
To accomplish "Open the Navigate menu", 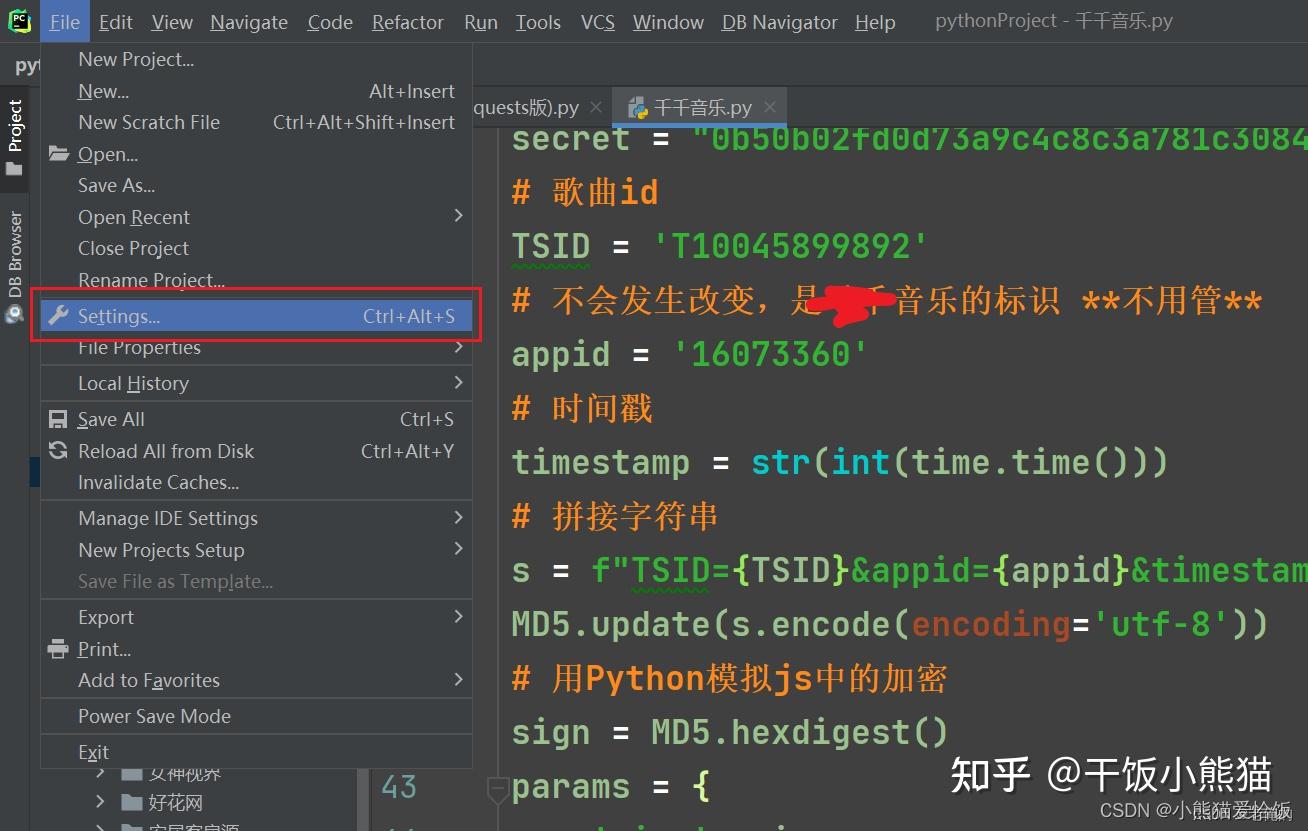I will pos(249,22).
